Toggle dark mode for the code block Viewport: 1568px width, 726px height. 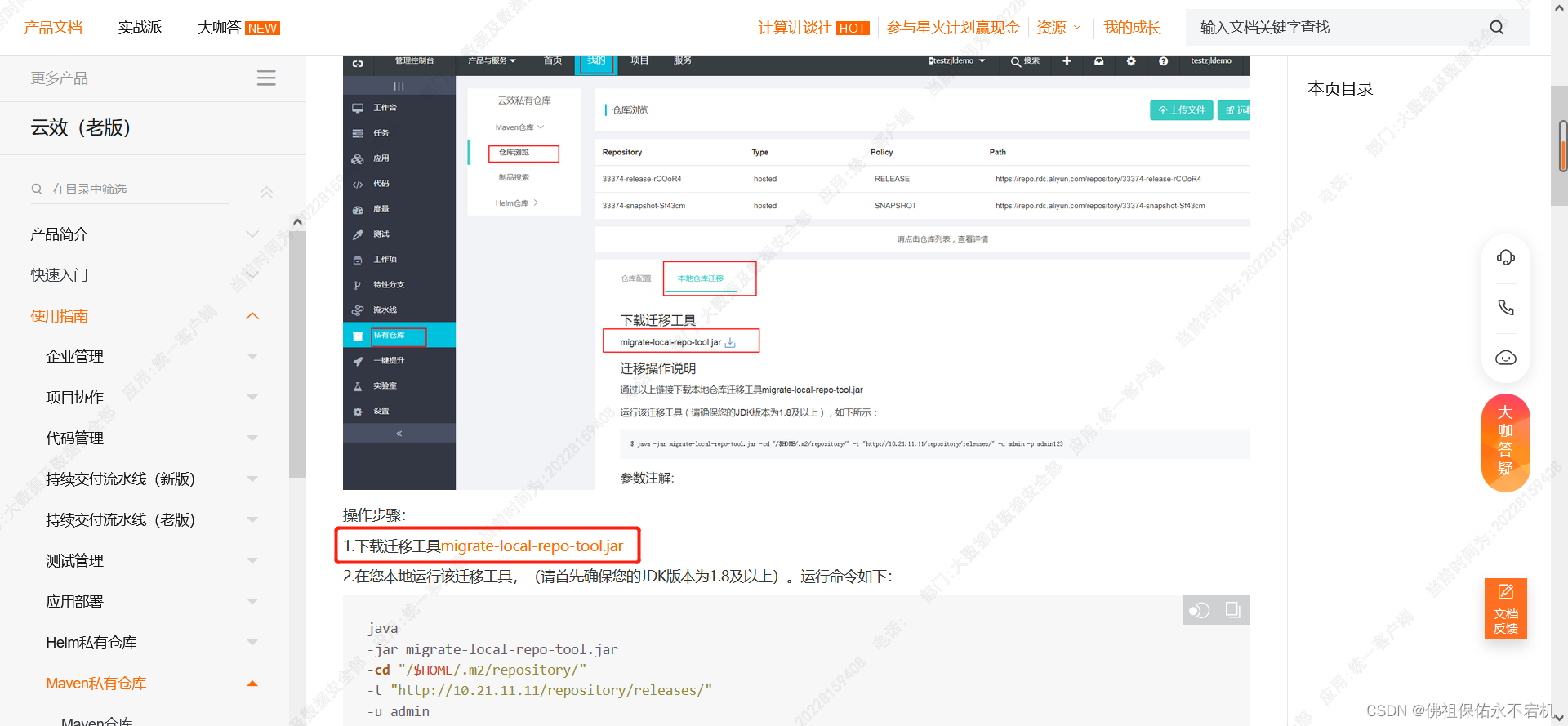click(x=1199, y=610)
